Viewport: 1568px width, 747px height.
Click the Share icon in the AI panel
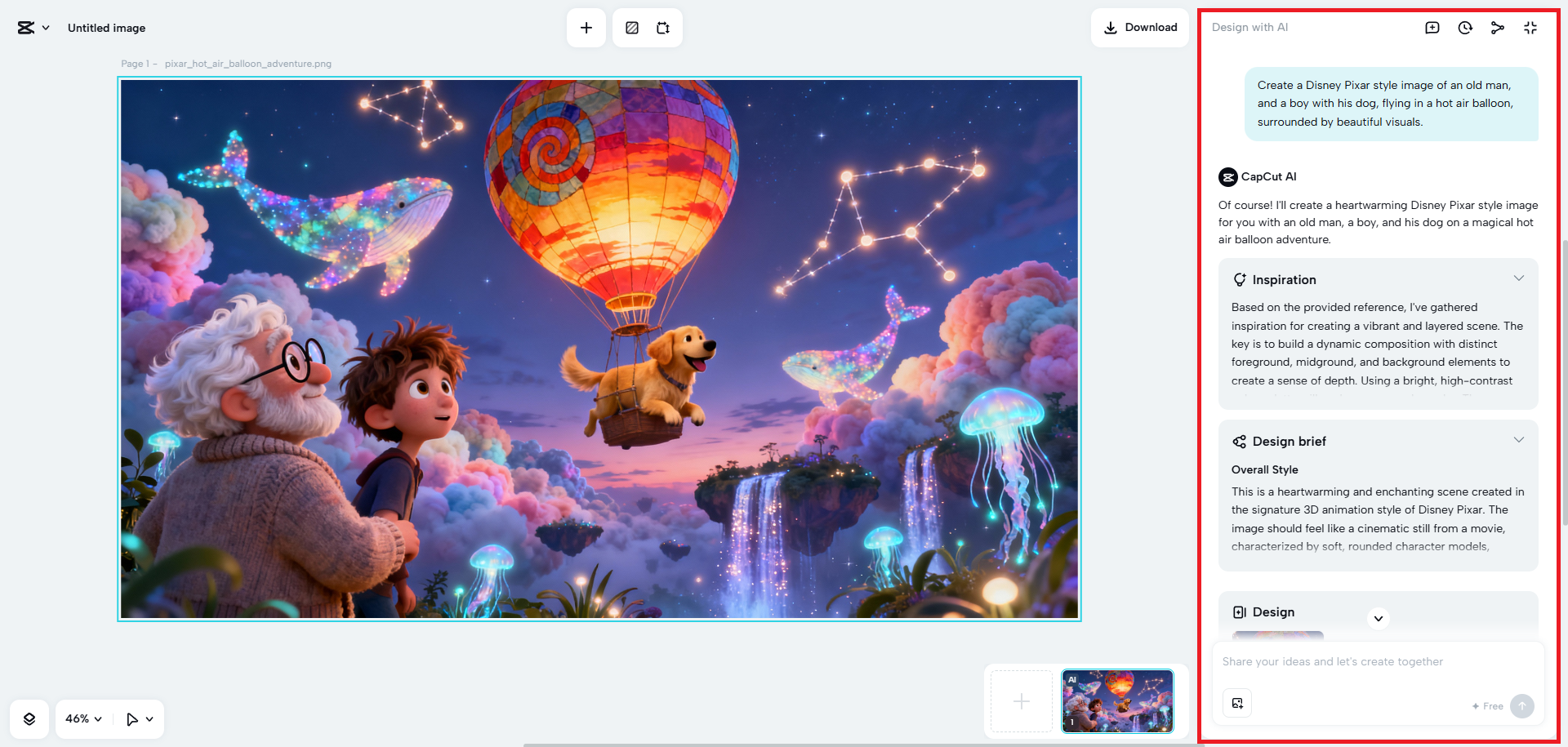[x=1498, y=27]
